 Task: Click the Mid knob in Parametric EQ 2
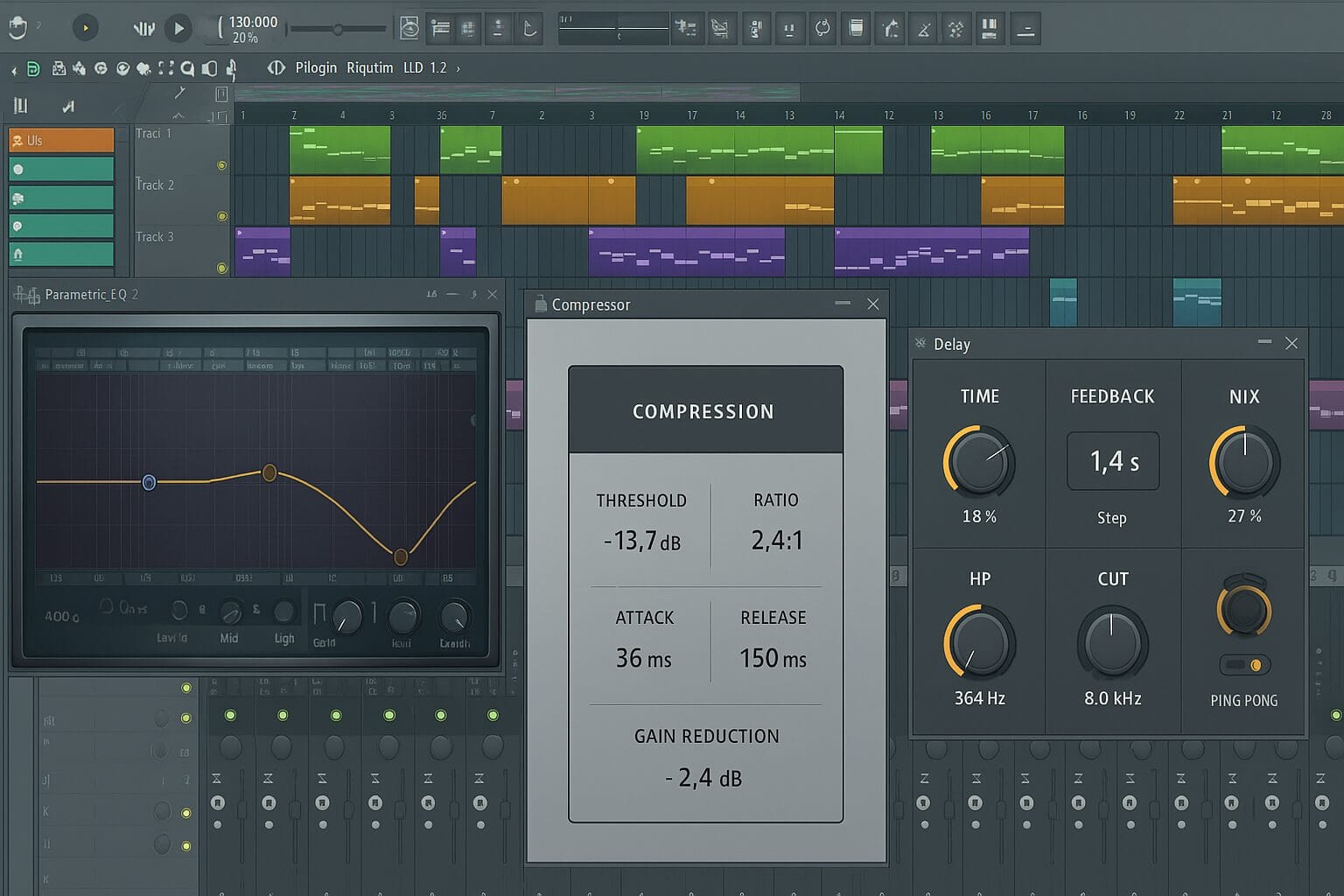[230, 612]
